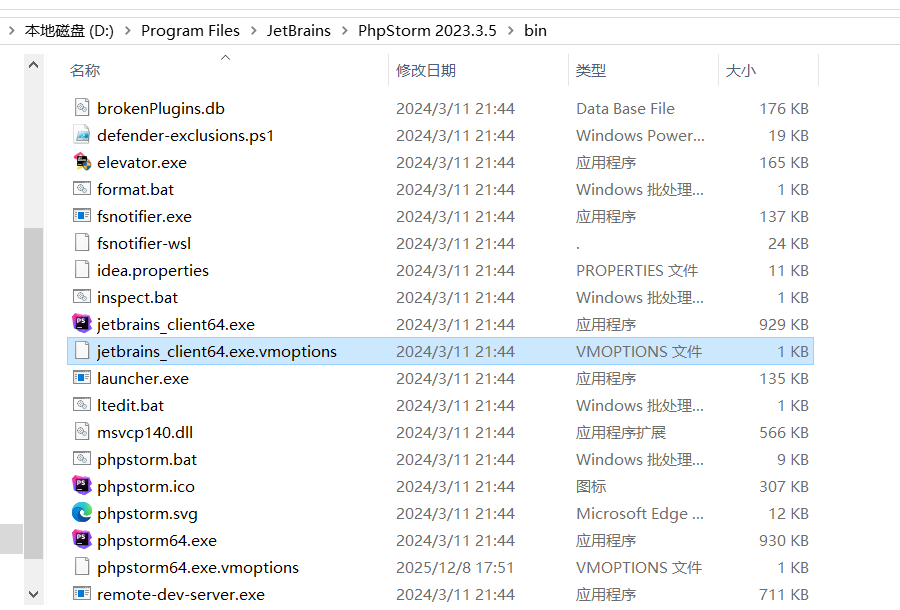The image size is (900, 610).
Task: Click navigation pane scroll down arrow
Action: (x=32, y=595)
